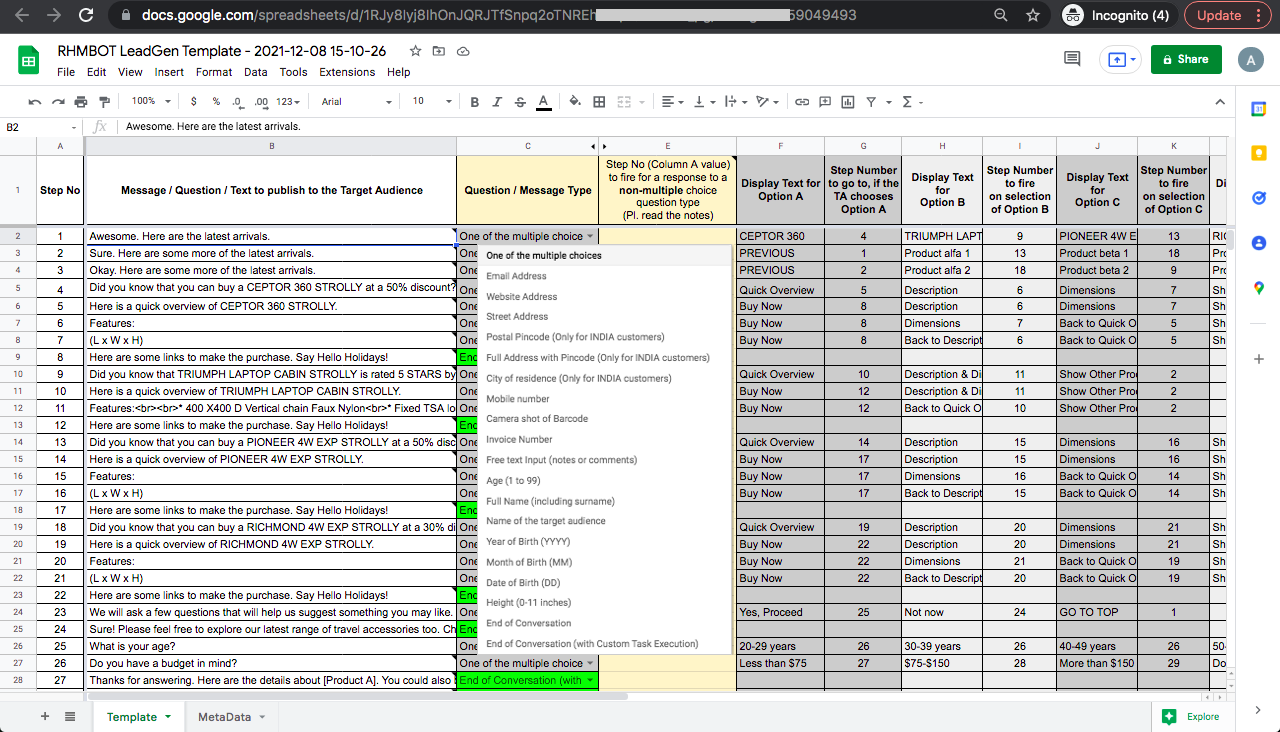The image size is (1280, 732).
Task: Open the Google account avatar
Action: coord(1251,60)
